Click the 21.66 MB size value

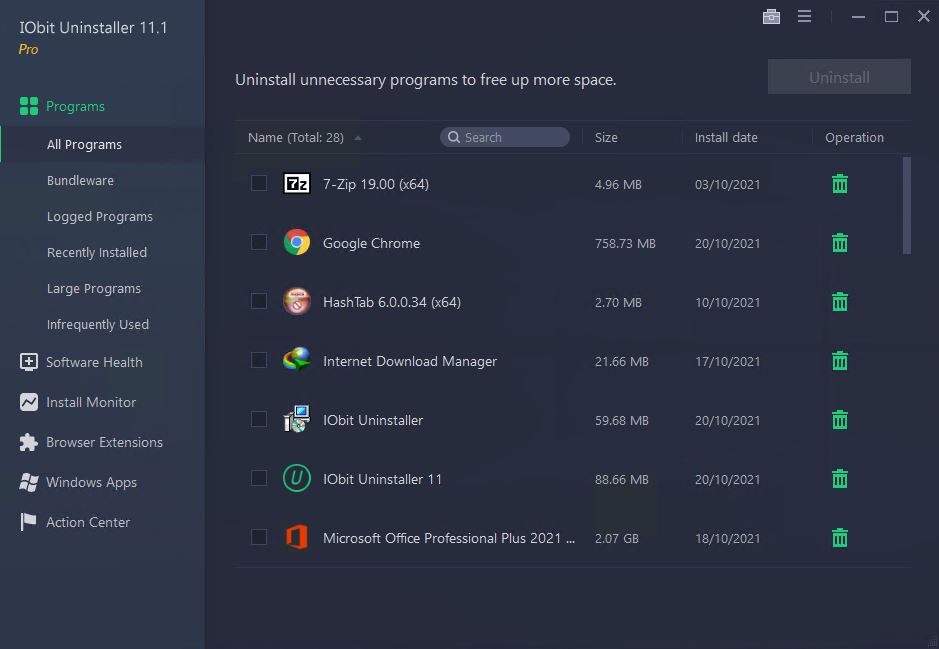[x=622, y=362]
